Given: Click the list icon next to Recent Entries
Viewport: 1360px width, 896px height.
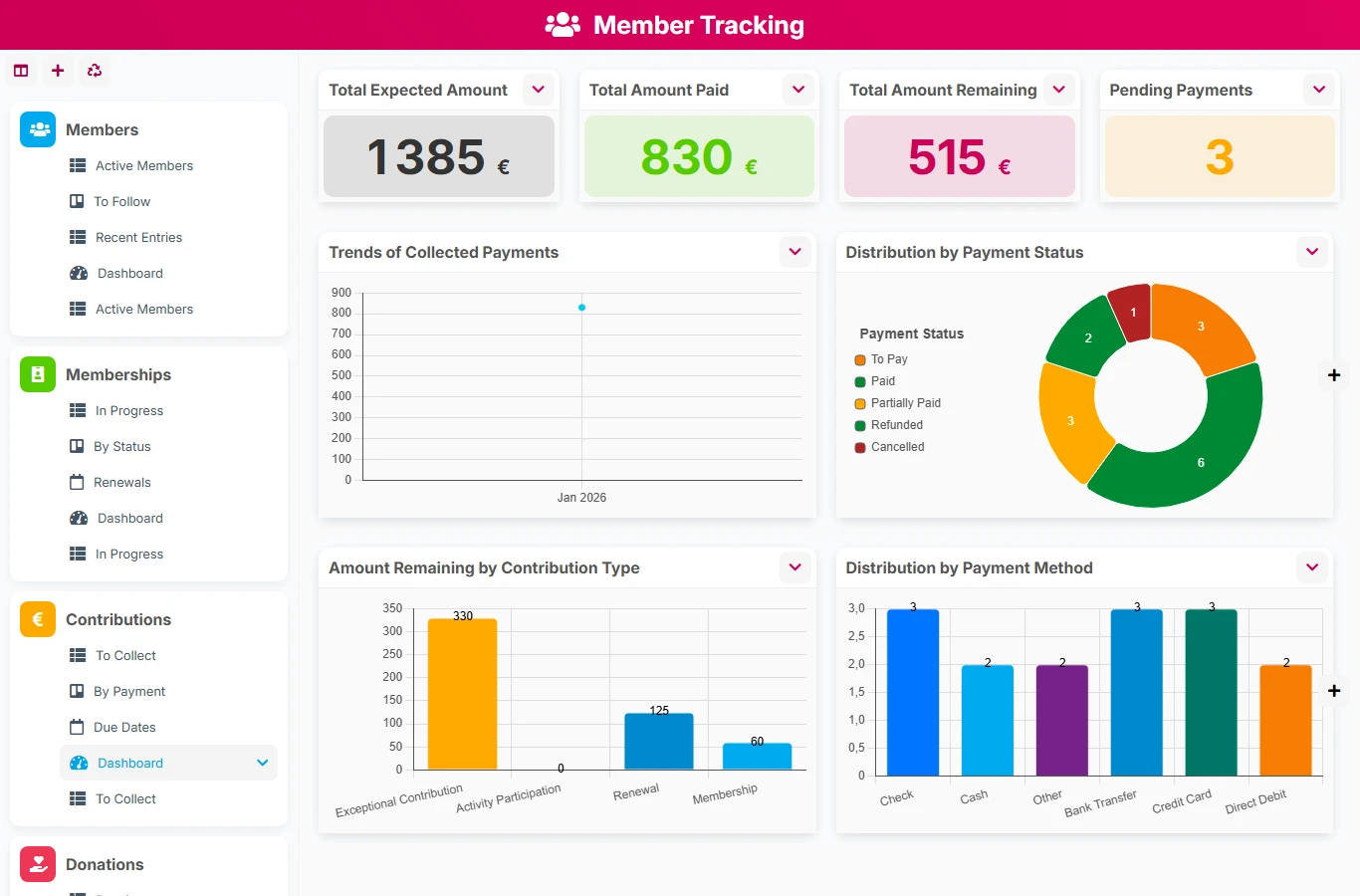Looking at the screenshot, I should (x=78, y=237).
